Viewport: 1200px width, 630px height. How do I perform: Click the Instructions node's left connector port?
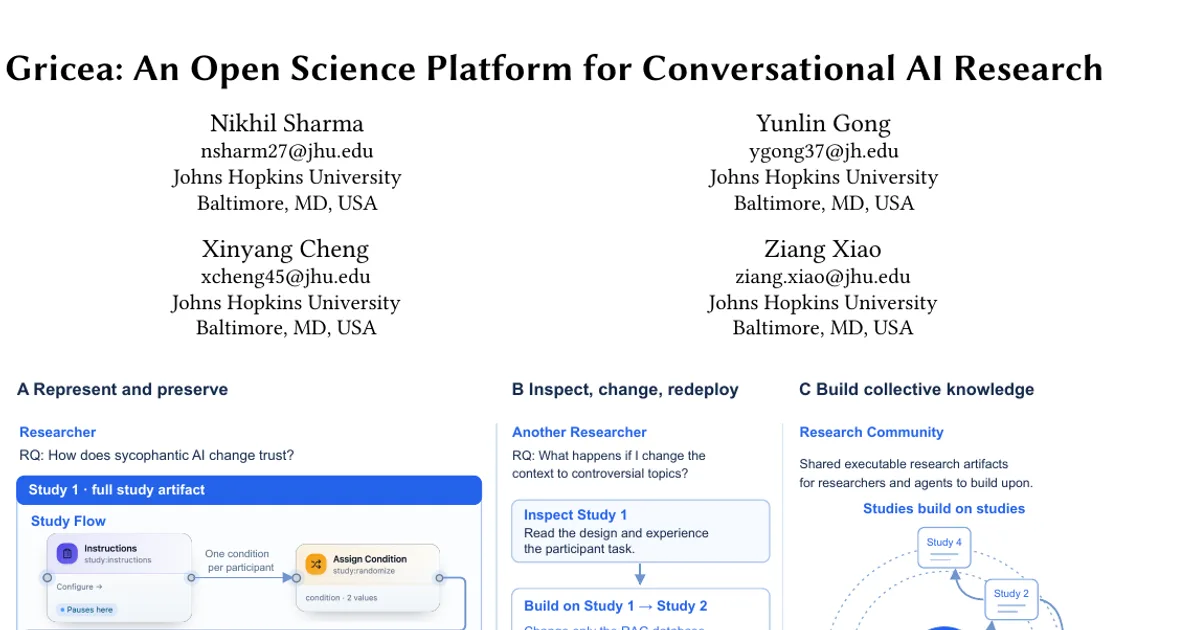[47, 577]
